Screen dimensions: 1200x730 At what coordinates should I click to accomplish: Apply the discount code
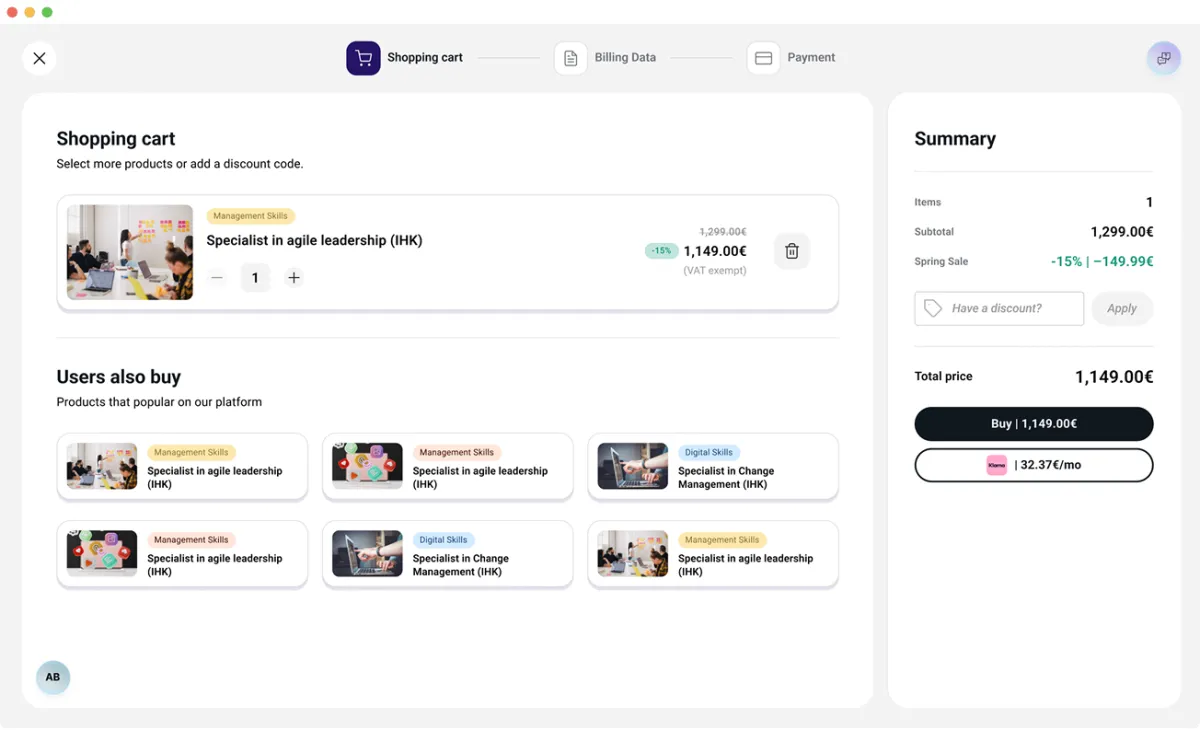(1122, 309)
